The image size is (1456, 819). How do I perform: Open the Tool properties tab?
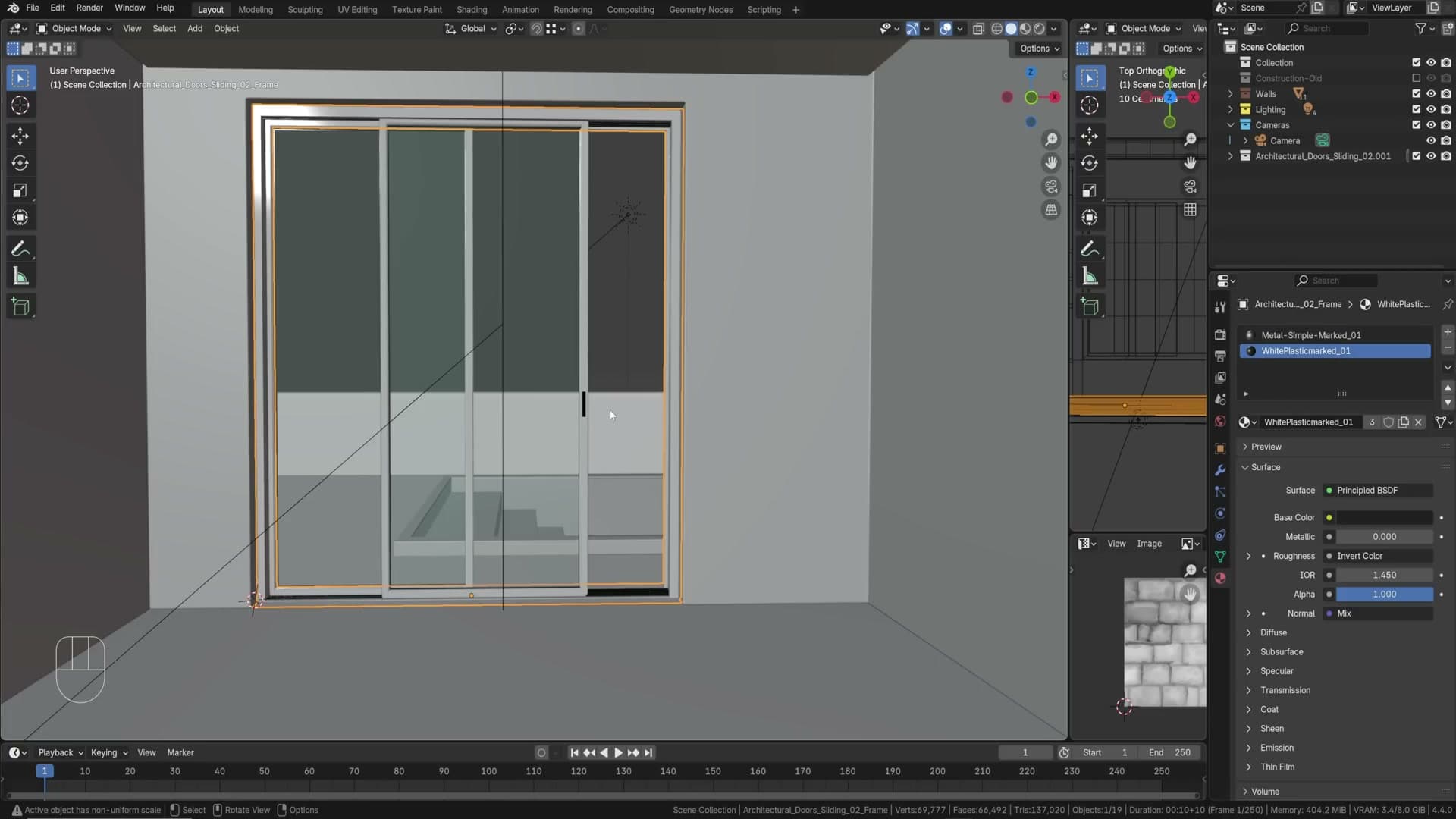point(1220,307)
